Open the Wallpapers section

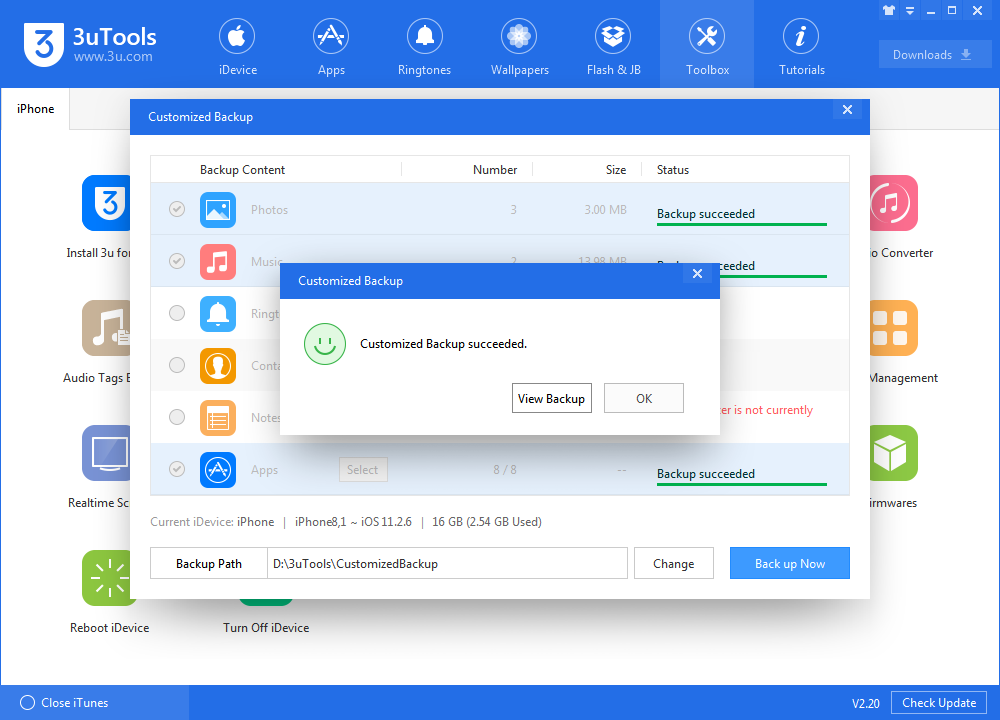tap(519, 47)
